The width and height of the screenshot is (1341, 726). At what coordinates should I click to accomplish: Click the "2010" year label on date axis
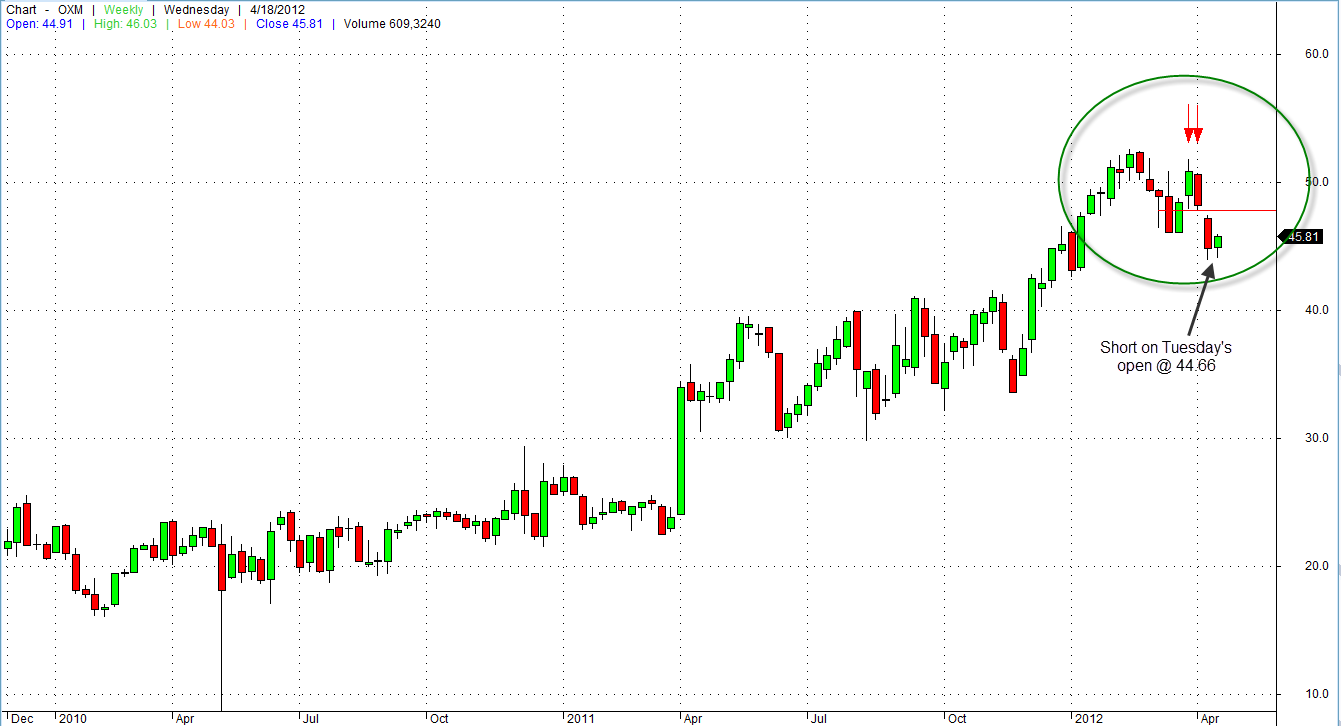(x=73, y=718)
